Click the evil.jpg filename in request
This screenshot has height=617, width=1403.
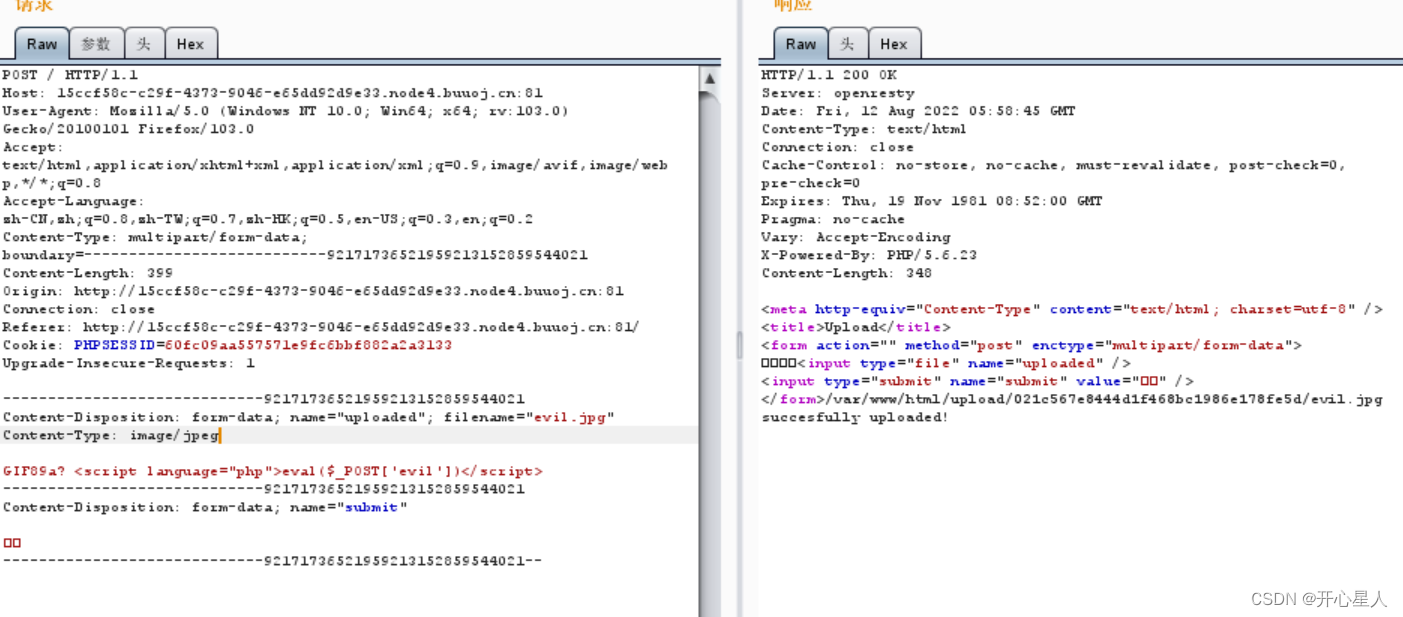pos(570,417)
